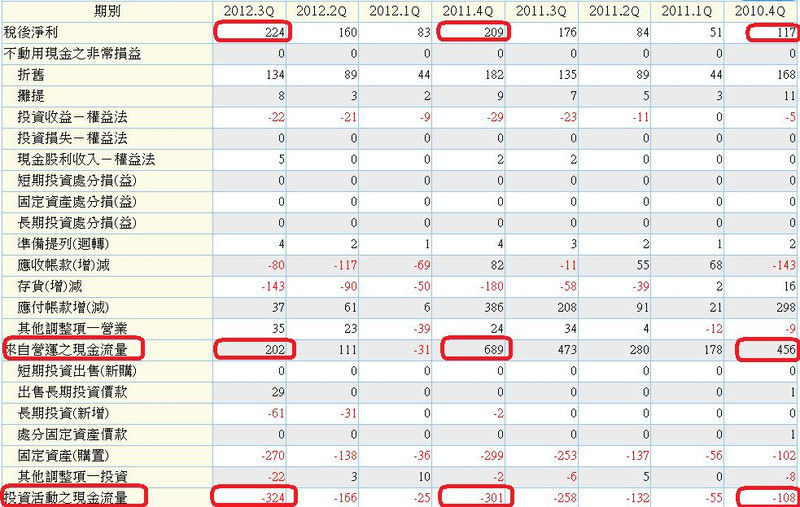The width and height of the screenshot is (800, 507).
Task: Click the 處分固定資產價款 row label
Action: tap(72, 434)
